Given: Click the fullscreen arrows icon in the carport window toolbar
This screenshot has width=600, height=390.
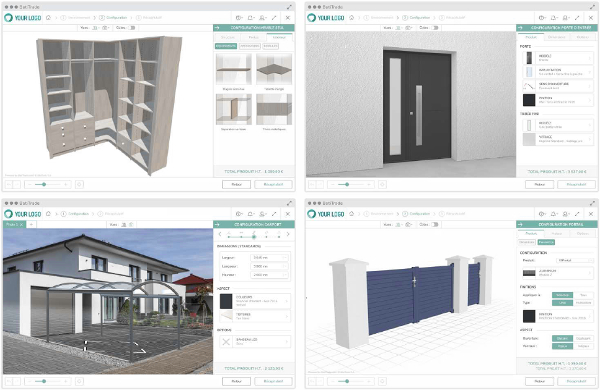Looking at the screenshot, I should point(274,214).
